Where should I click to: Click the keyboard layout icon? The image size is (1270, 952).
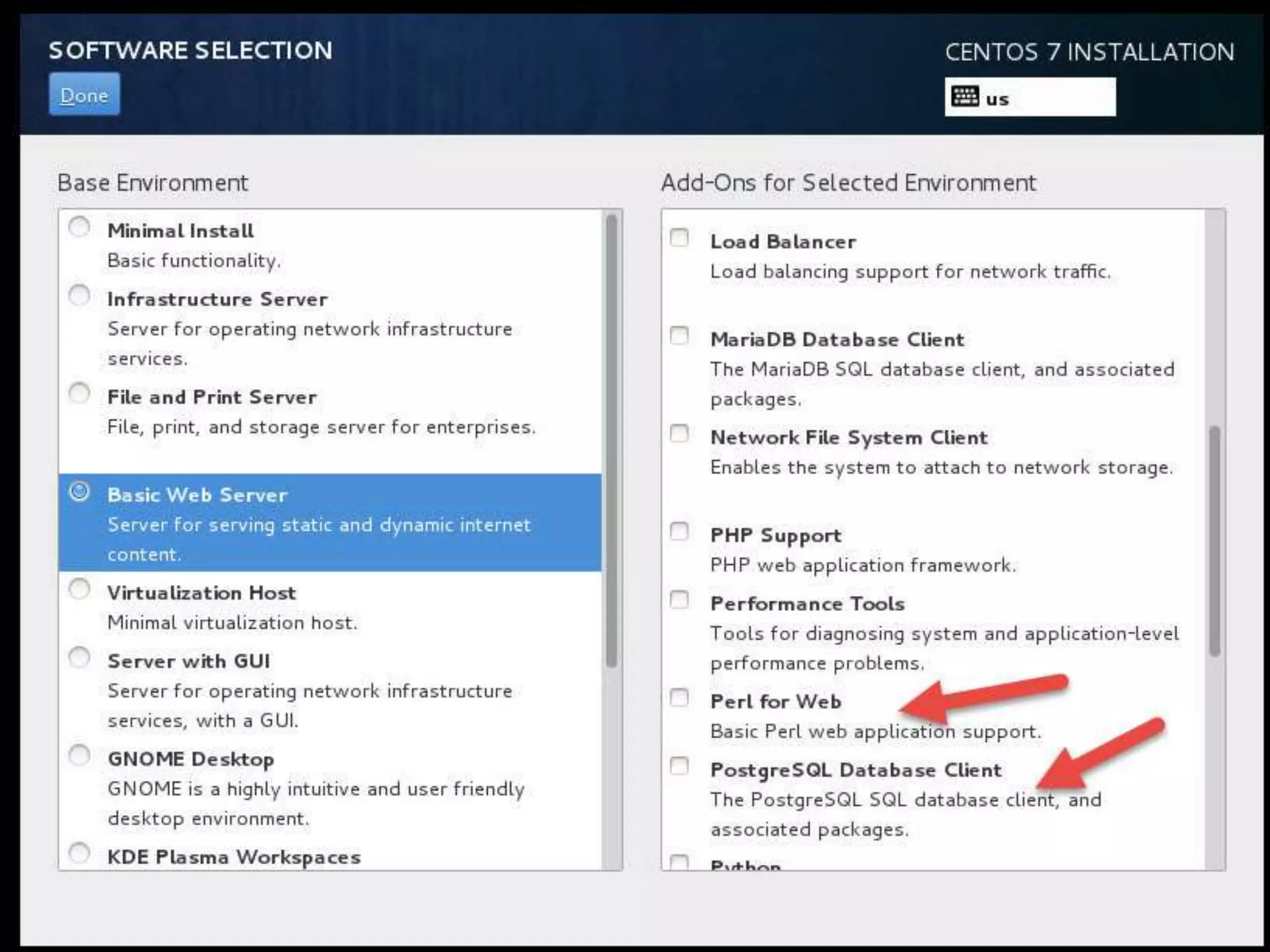(965, 97)
